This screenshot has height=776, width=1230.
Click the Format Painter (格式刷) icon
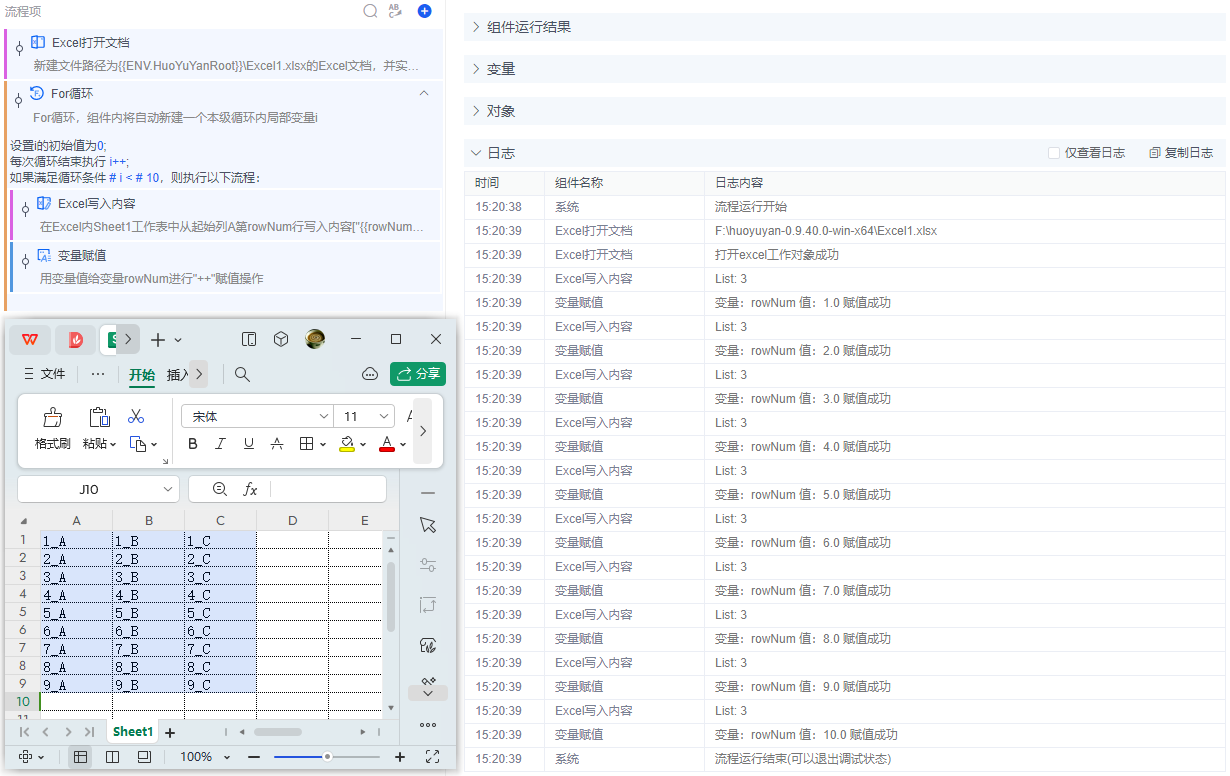click(x=52, y=418)
